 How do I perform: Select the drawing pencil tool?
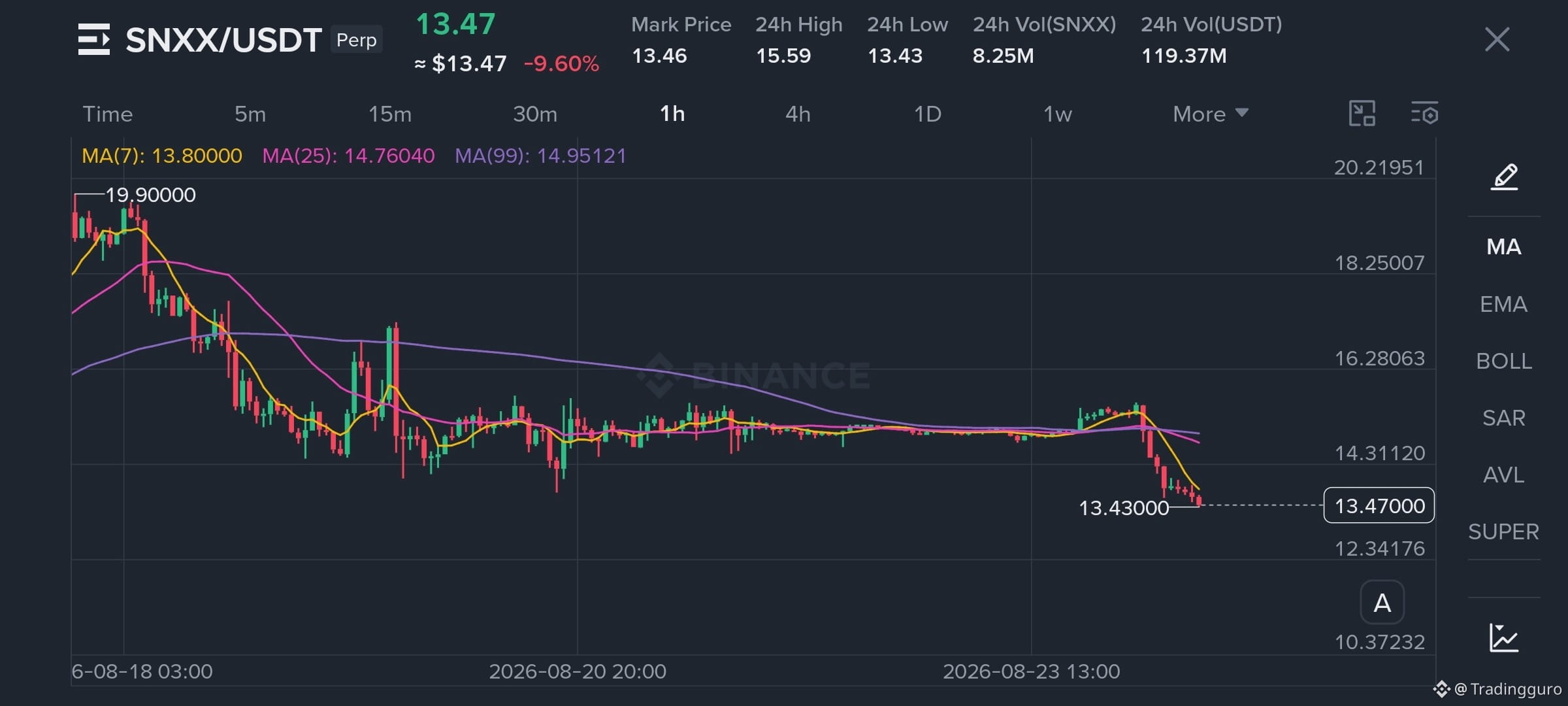click(1504, 176)
